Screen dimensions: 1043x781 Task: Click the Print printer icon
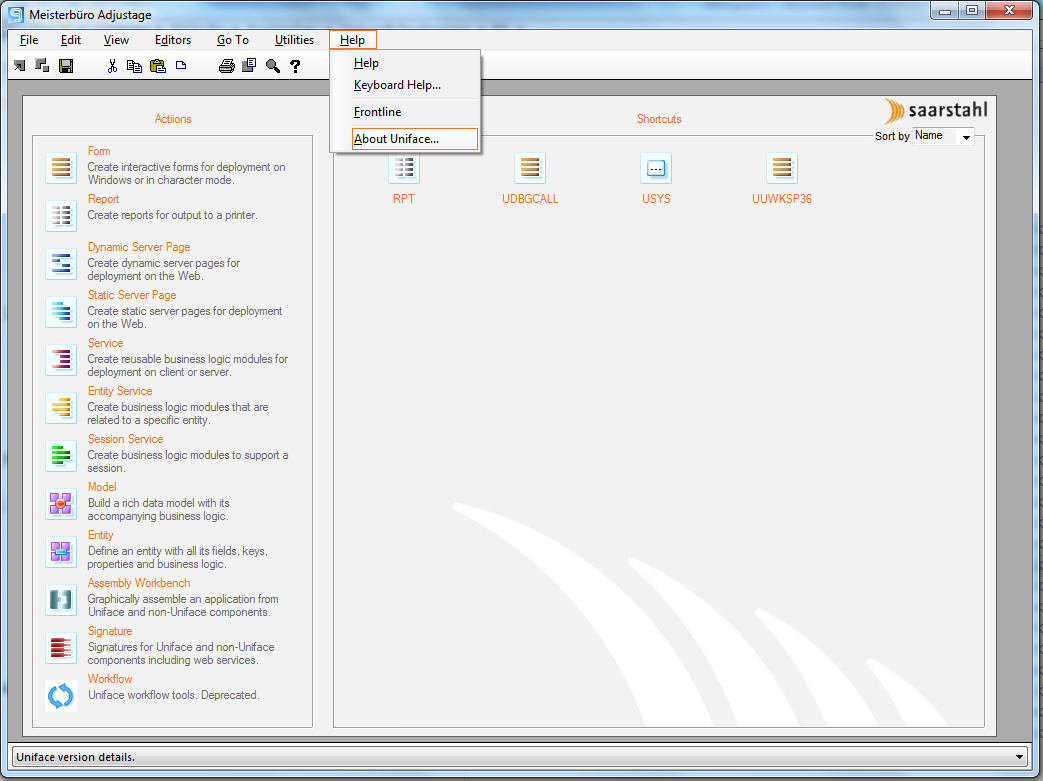227,65
